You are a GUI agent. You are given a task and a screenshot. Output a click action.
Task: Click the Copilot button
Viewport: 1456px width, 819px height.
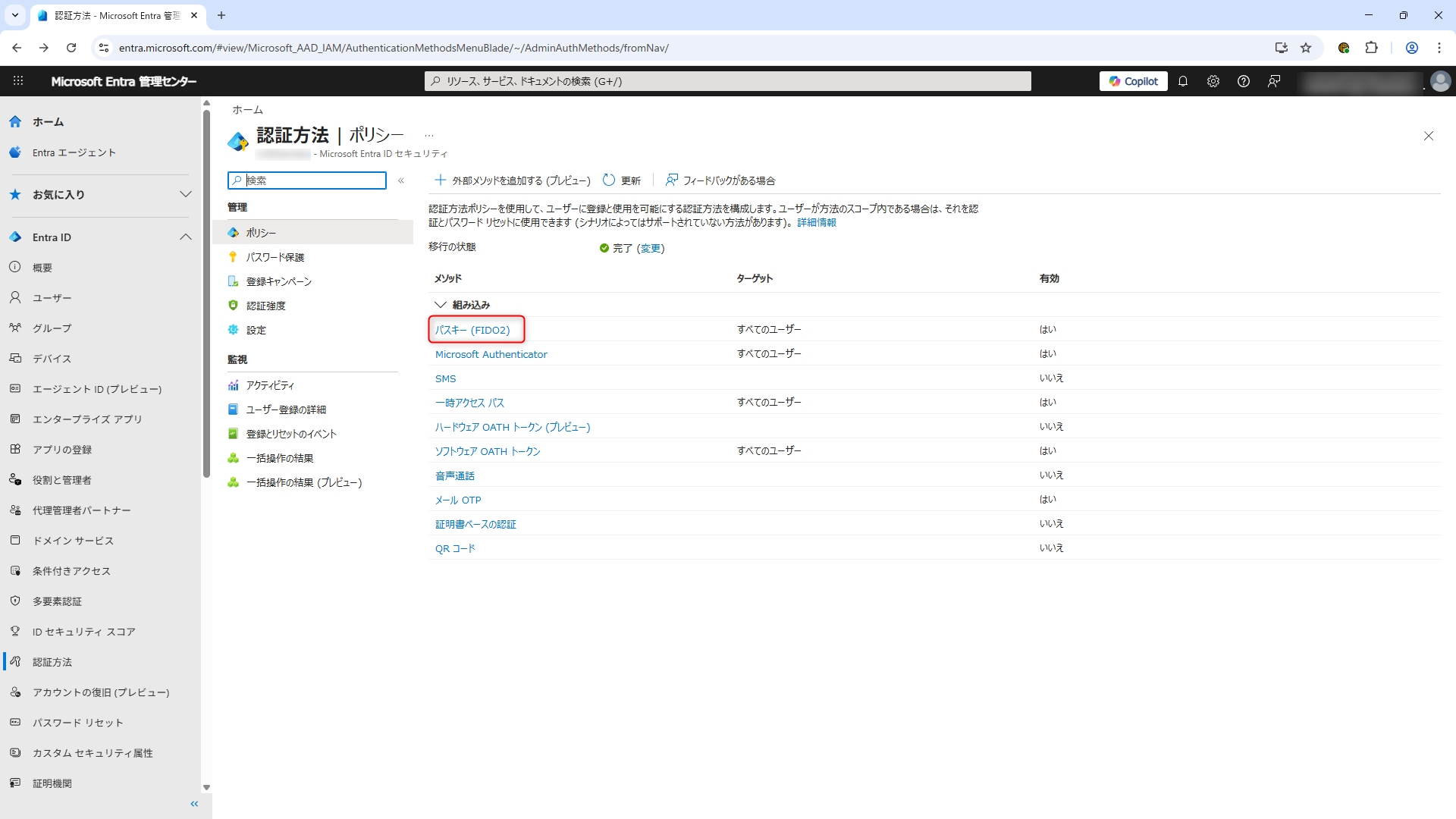point(1133,81)
